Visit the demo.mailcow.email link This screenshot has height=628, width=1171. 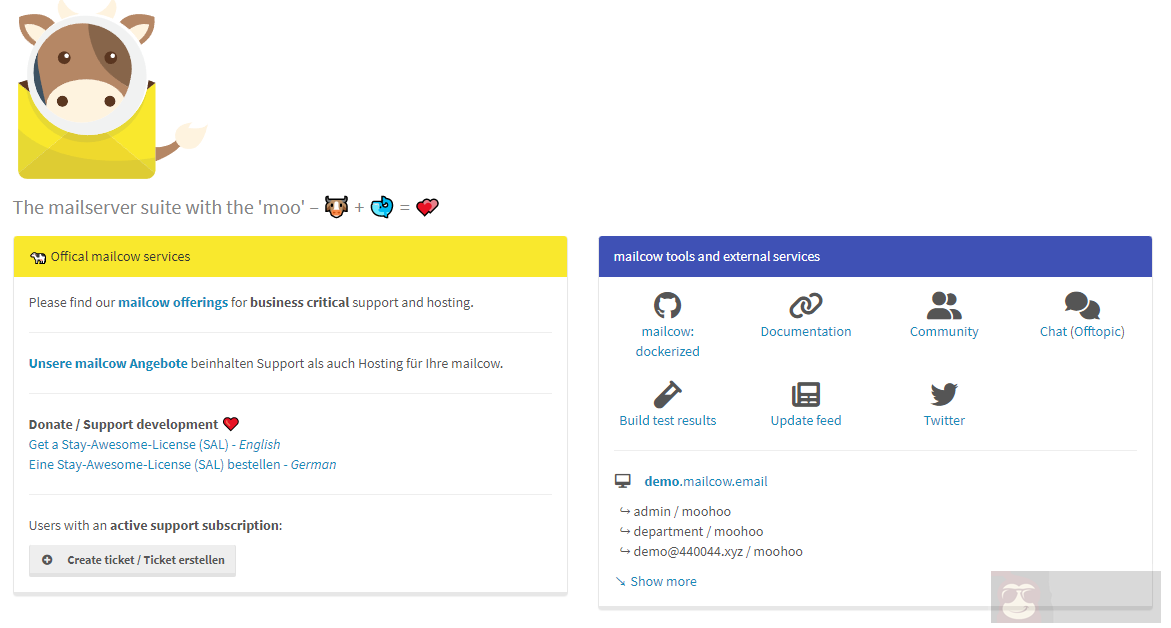[706, 482]
